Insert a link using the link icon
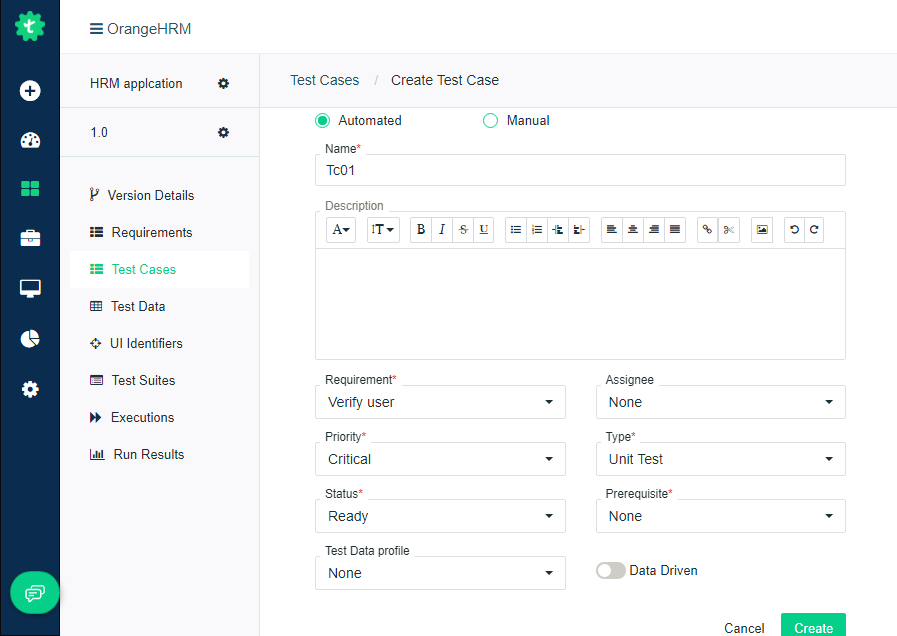Viewport: 897px width, 636px height. tap(707, 230)
